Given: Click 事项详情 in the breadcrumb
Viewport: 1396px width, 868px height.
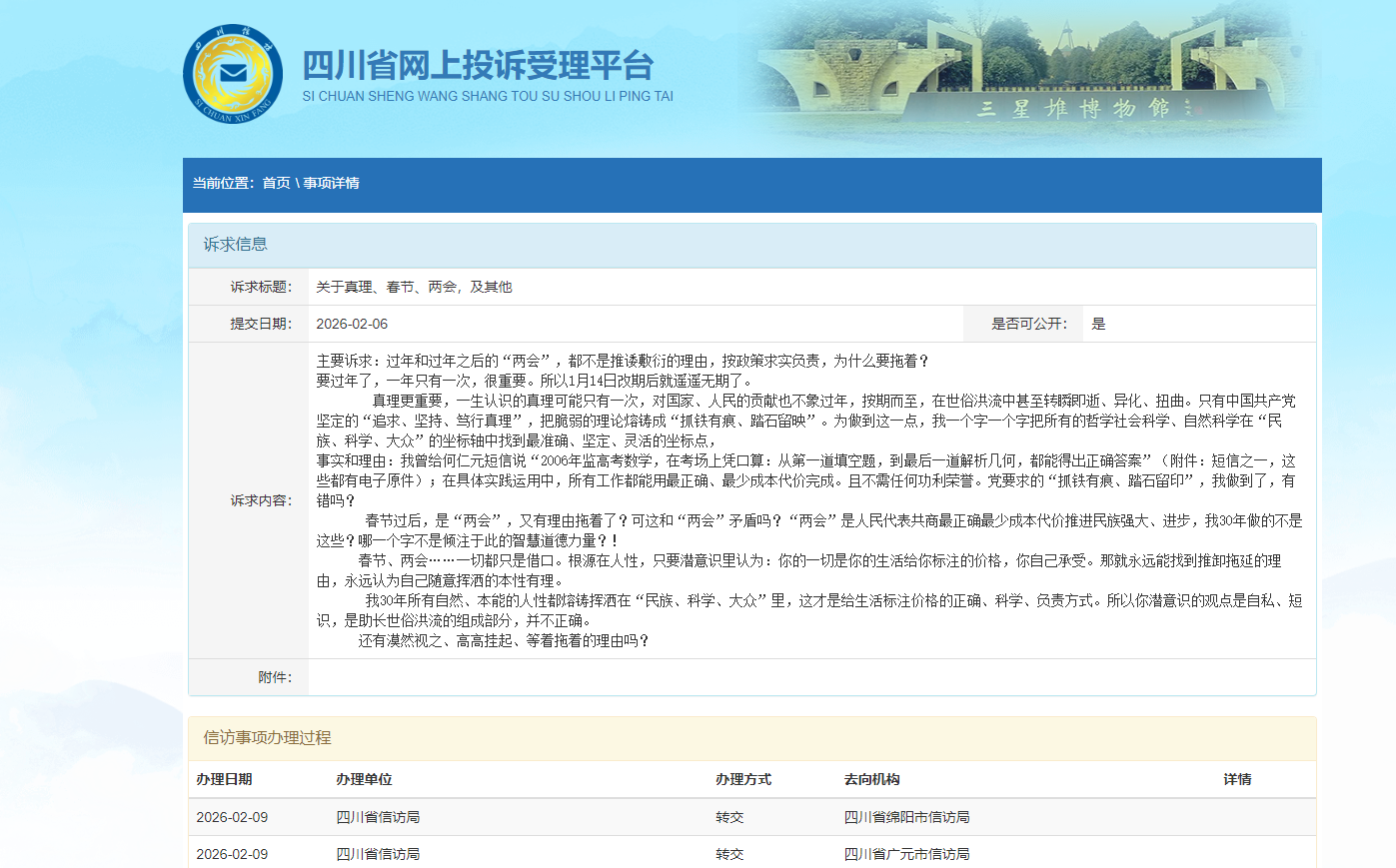Looking at the screenshot, I should tap(332, 183).
